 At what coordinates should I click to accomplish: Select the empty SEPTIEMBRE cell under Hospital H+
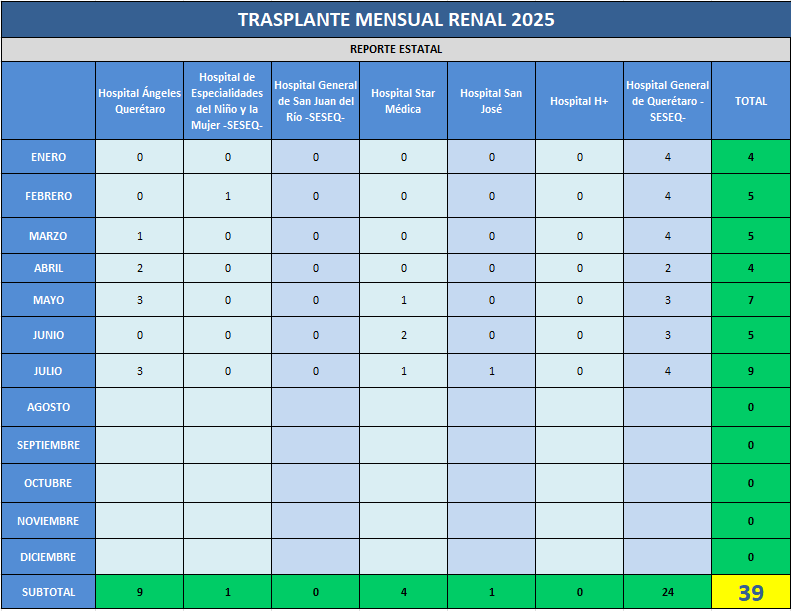(x=579, y=445)
